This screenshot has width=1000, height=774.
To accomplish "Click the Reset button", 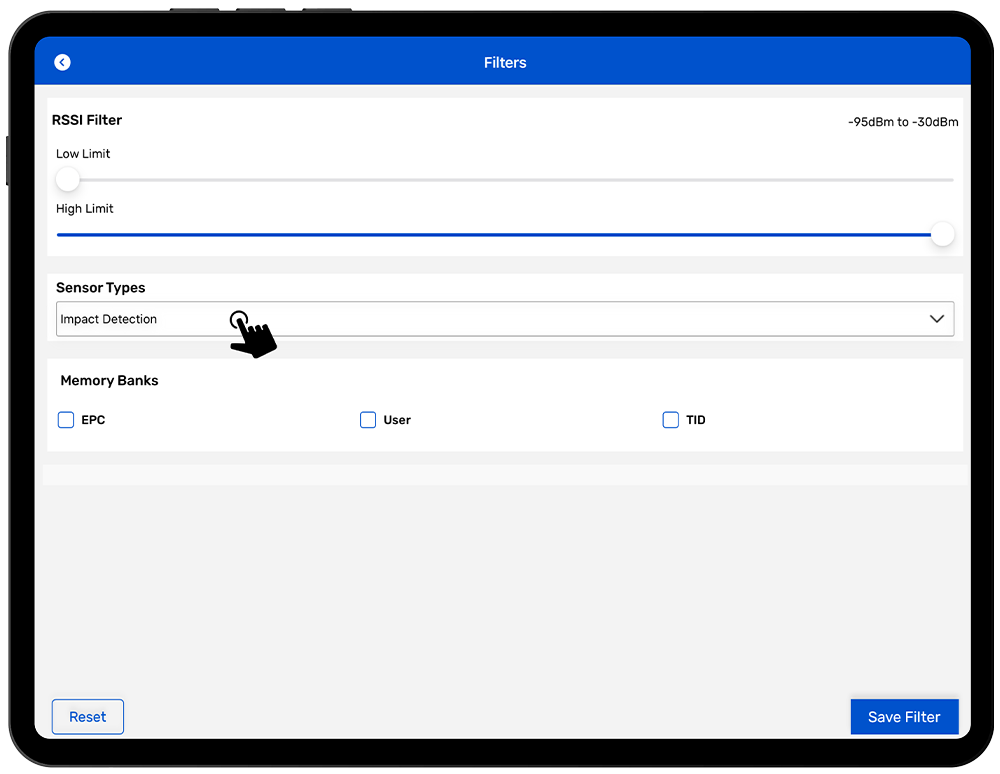I will point(88,717).
